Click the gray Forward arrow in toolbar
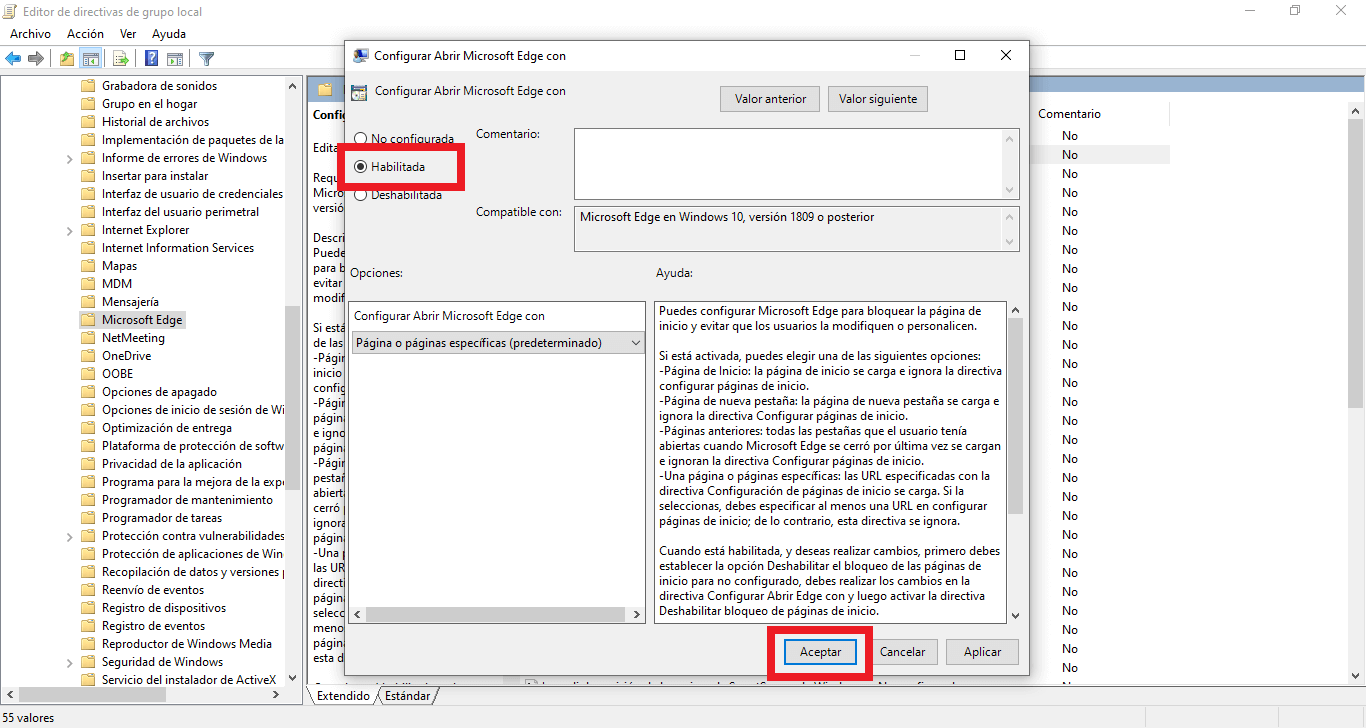The height and width of the screenshot is (728, 1366). tap(36, 58)
